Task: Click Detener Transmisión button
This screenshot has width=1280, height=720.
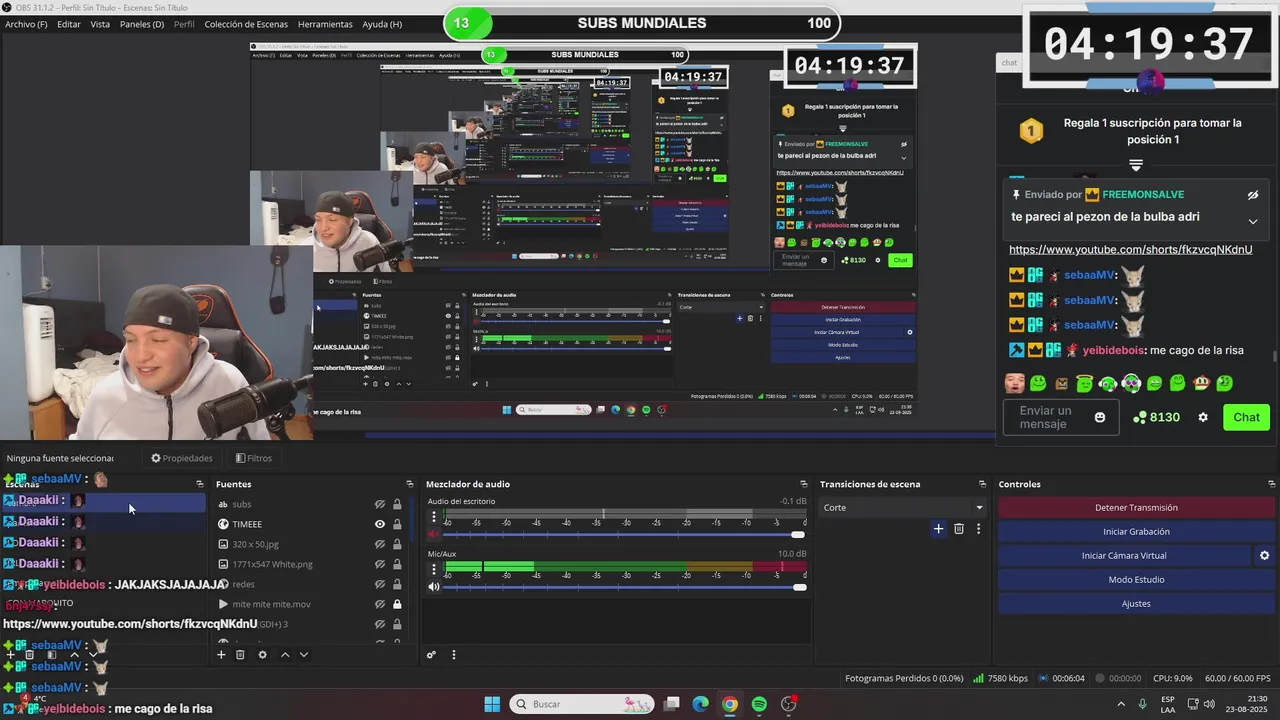Action: point(1136,508)
